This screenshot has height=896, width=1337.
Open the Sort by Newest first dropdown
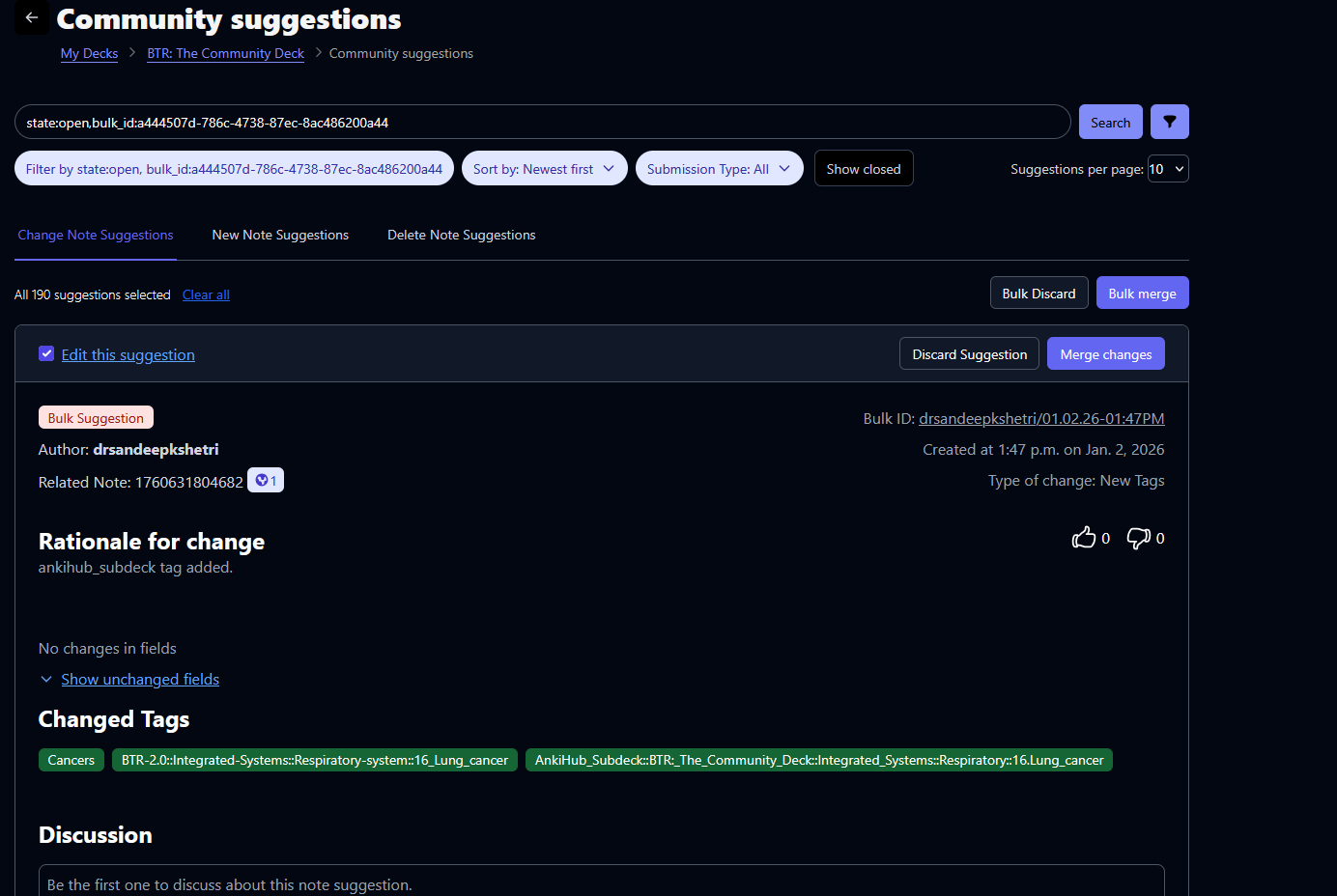[544, 169]
